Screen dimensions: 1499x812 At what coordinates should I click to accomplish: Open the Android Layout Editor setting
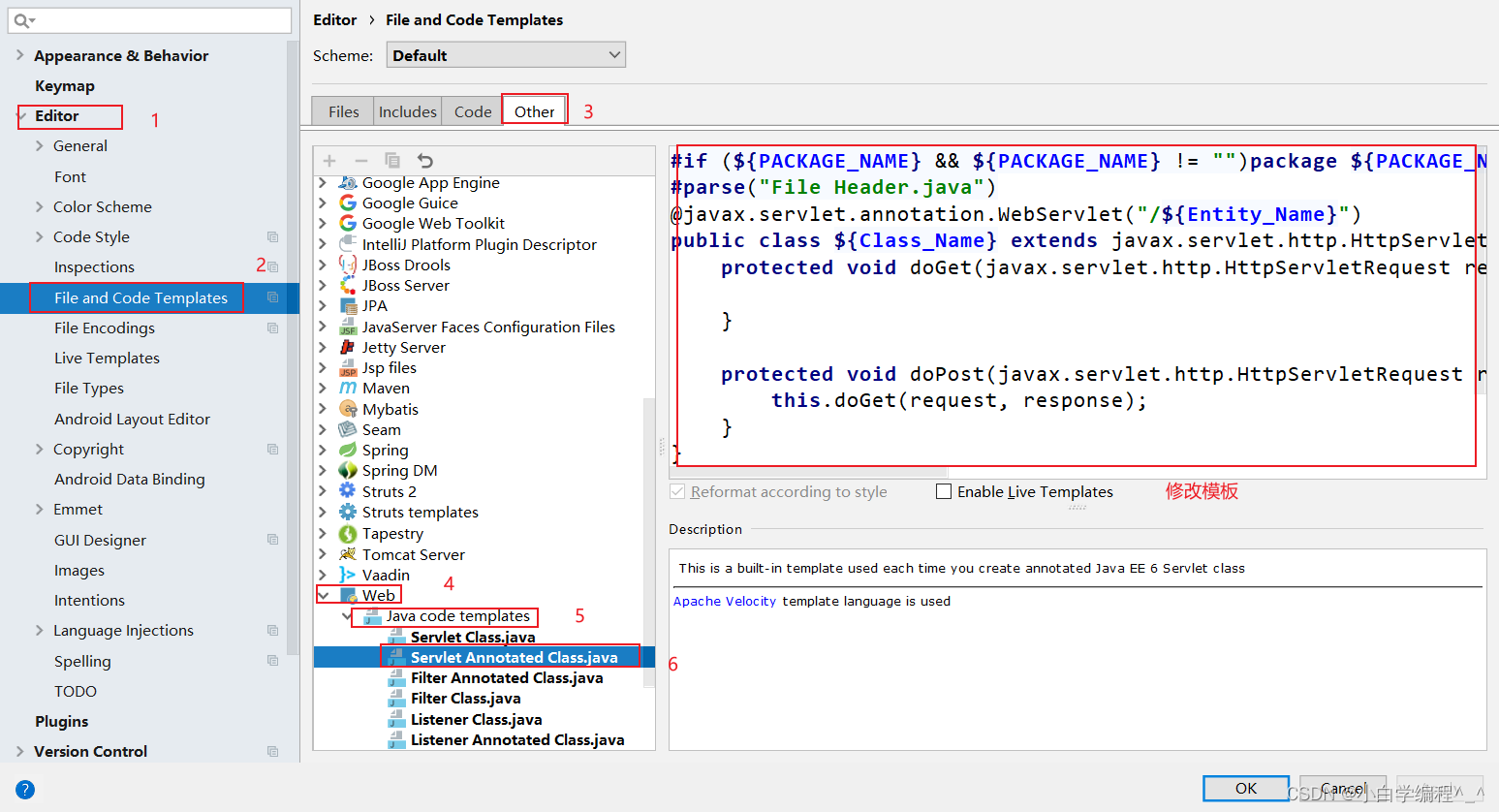coord(132,419)
